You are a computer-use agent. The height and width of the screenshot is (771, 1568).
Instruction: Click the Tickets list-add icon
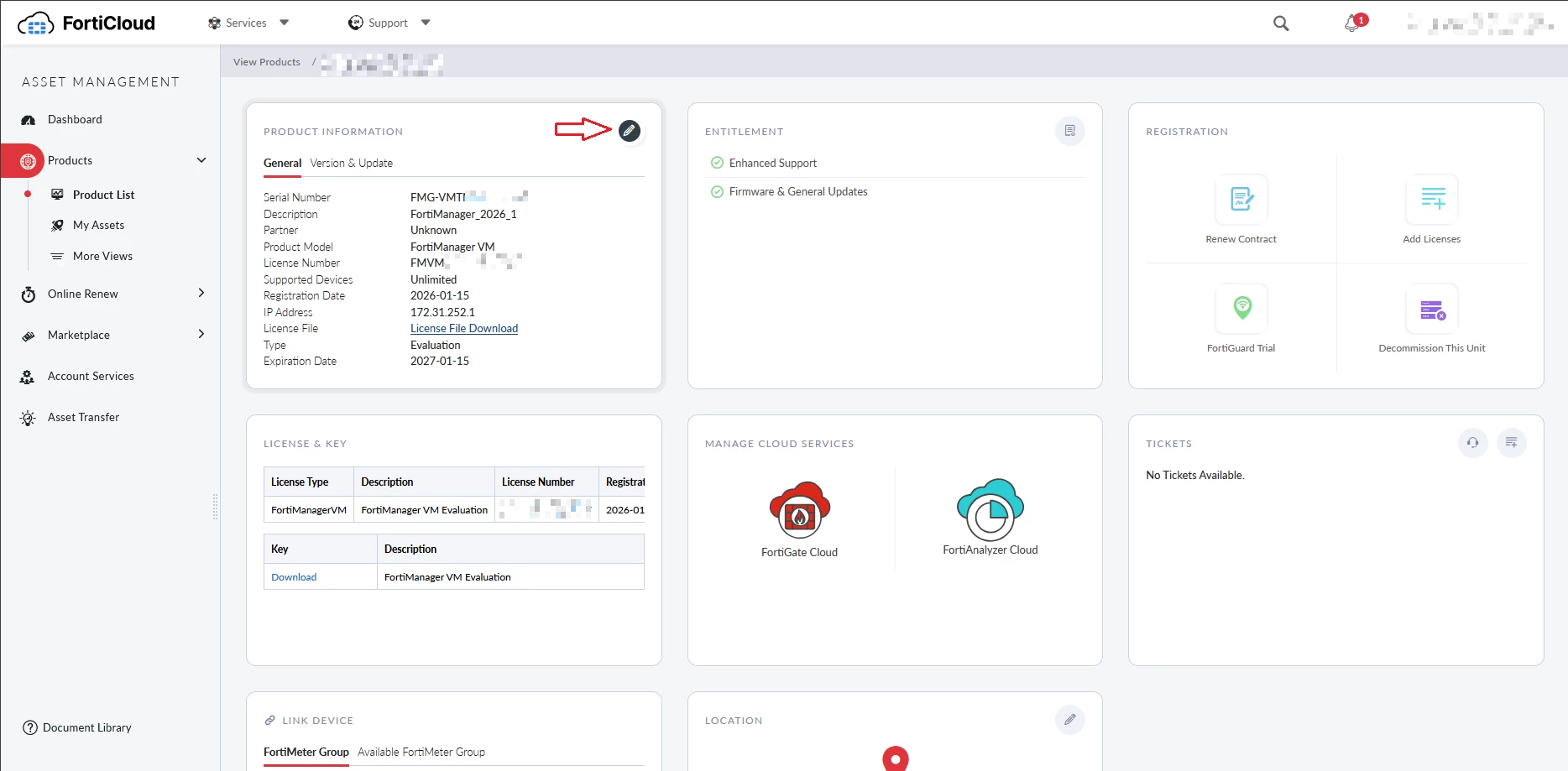tap(1512, 443)
